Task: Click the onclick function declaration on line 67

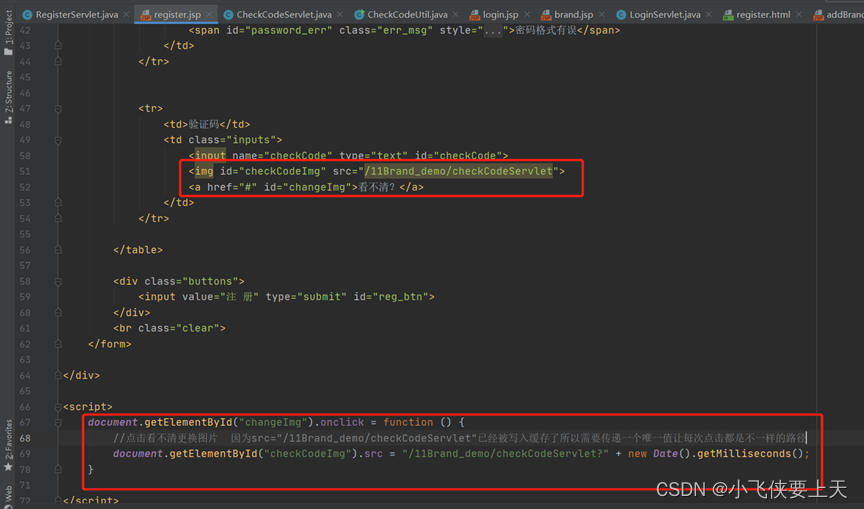Action: (276, 423)
